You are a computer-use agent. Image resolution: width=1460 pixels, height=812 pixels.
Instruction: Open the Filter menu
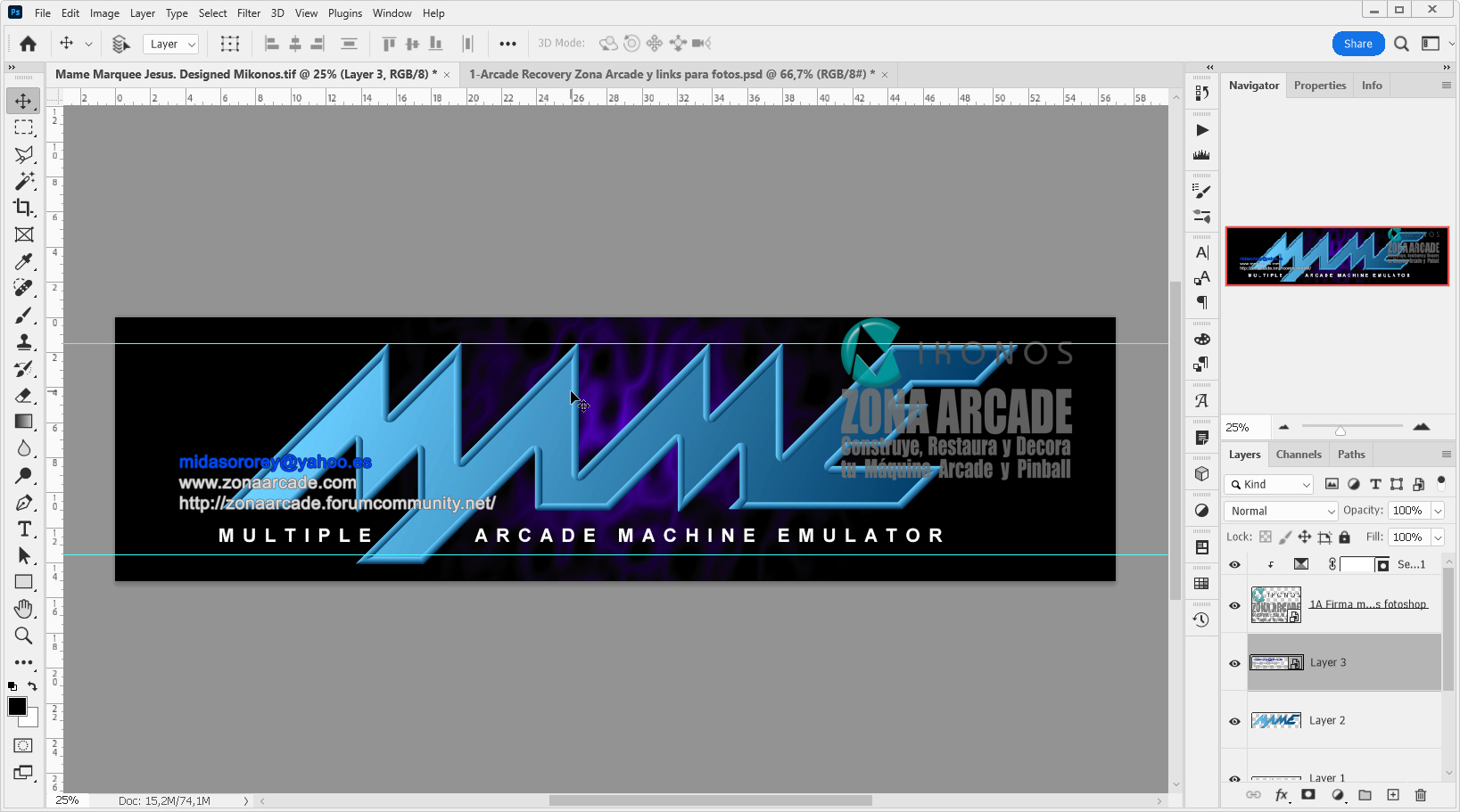click(248, 12)
